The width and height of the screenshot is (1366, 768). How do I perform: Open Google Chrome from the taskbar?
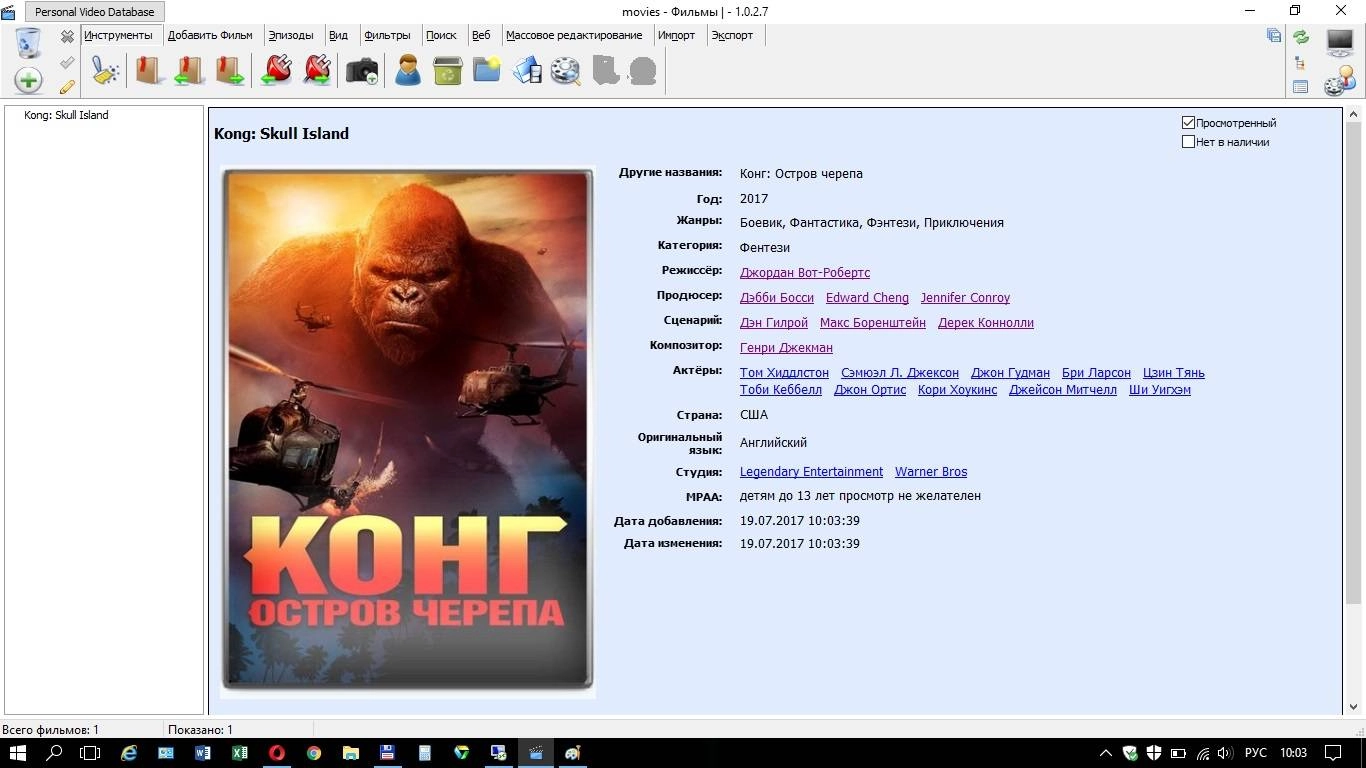click(x=313, y=753)
